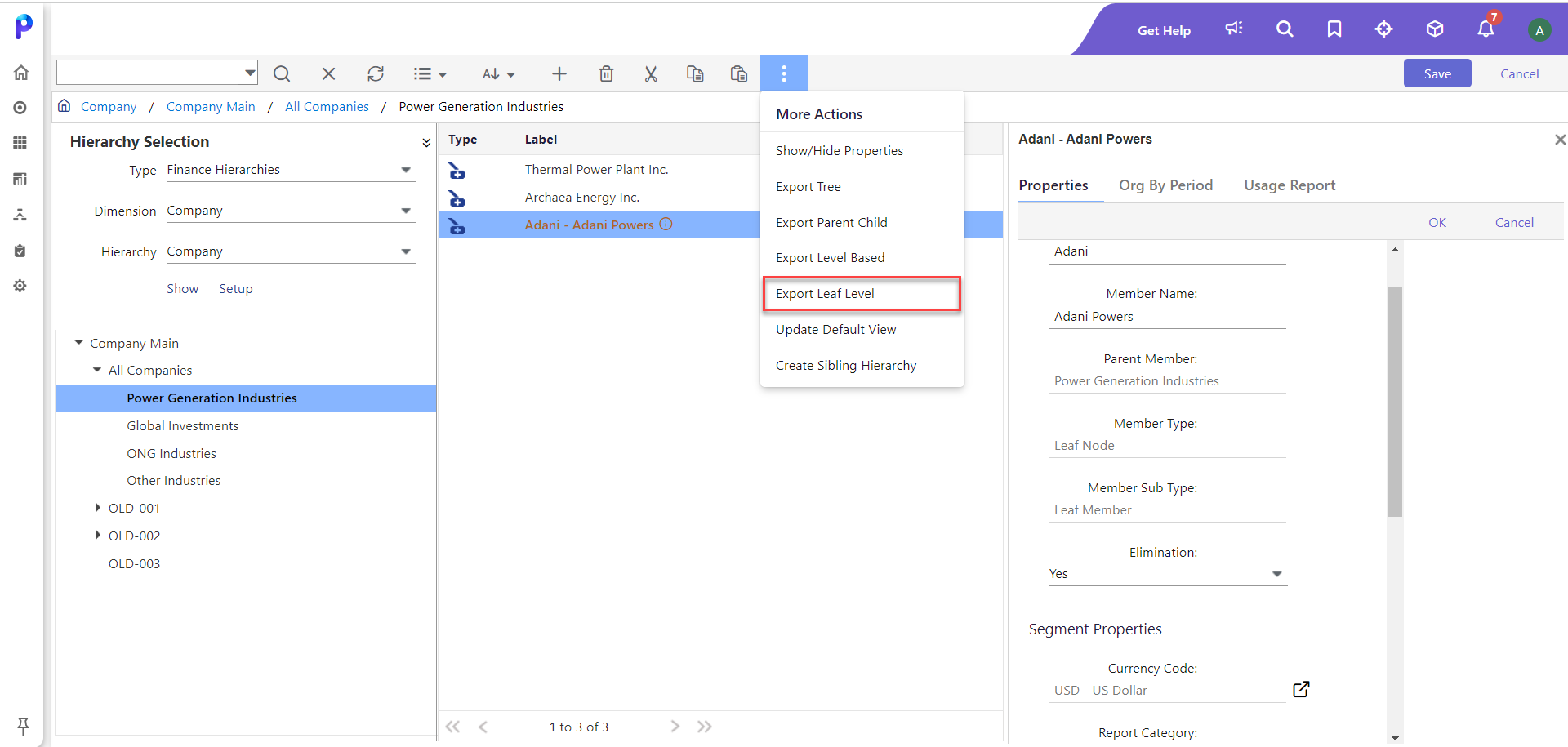Open the user avatar menu labeled A
The image size is (1568, 747).
tap(1539, 30)
